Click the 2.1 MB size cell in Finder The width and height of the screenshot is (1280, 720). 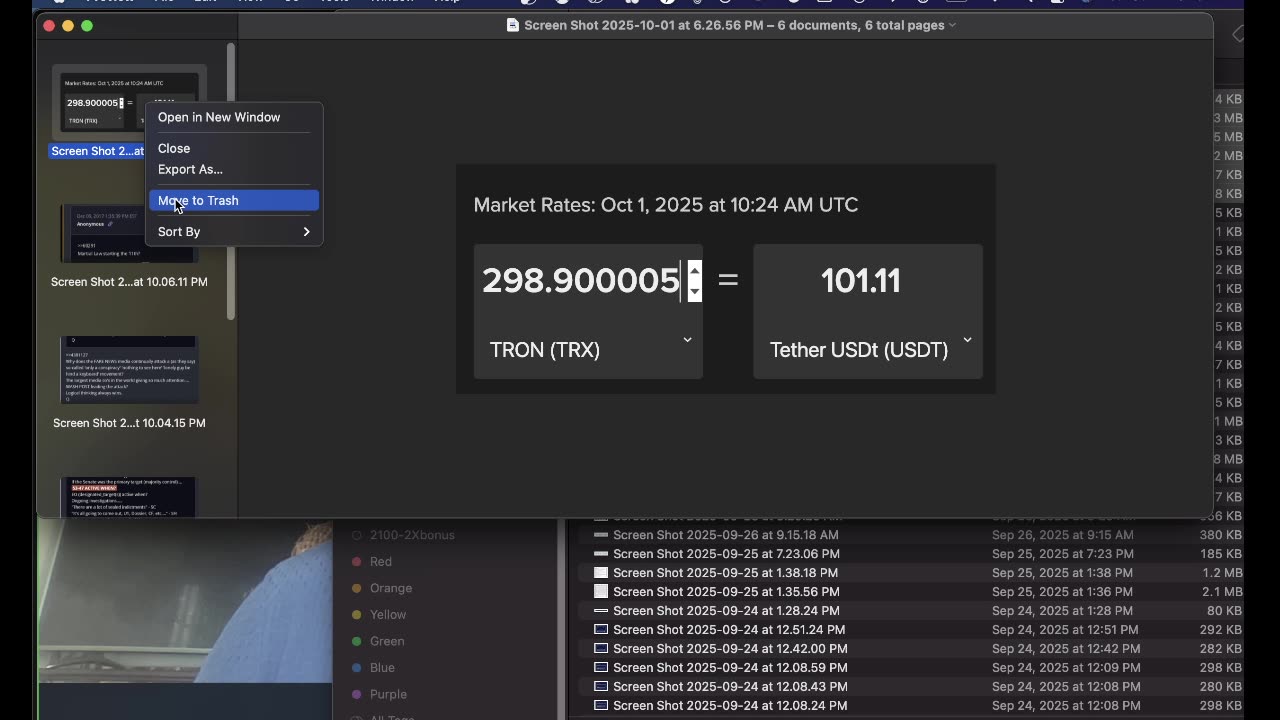(x=1222, y=592)
